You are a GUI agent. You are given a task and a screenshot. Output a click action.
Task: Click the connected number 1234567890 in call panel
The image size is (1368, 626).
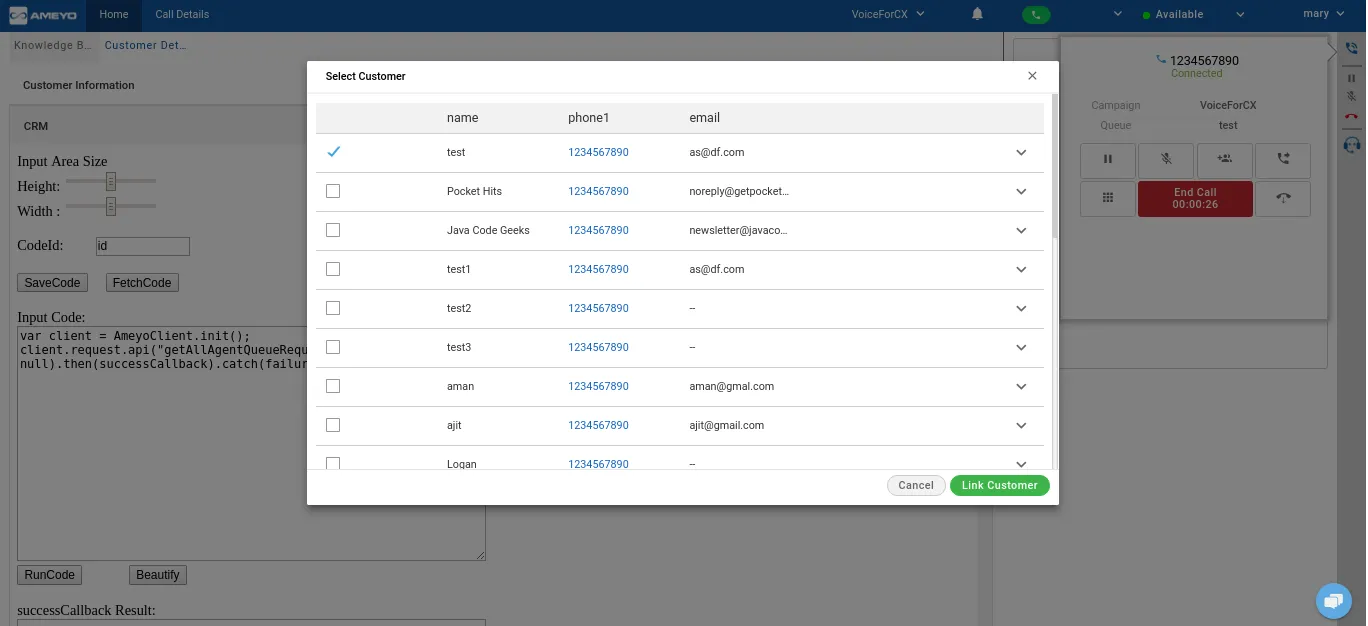coord(1204,60)
